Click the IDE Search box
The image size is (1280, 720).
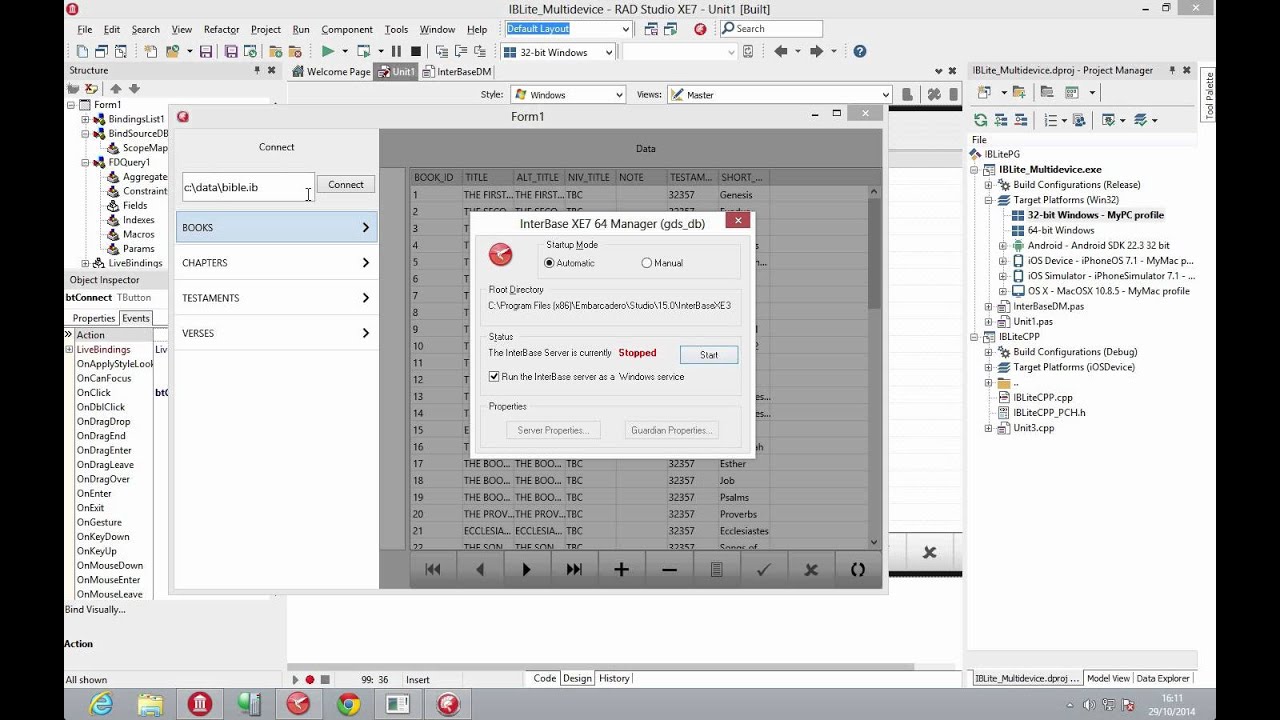point(771,29)
